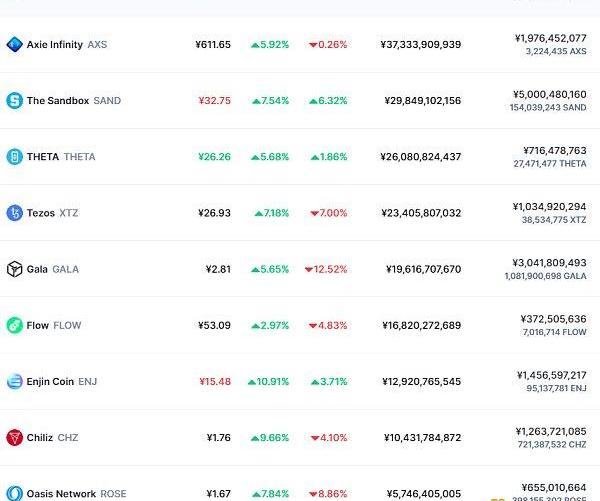
Task: Open the Axie Infinity AXS page
Action: [66, 44]
